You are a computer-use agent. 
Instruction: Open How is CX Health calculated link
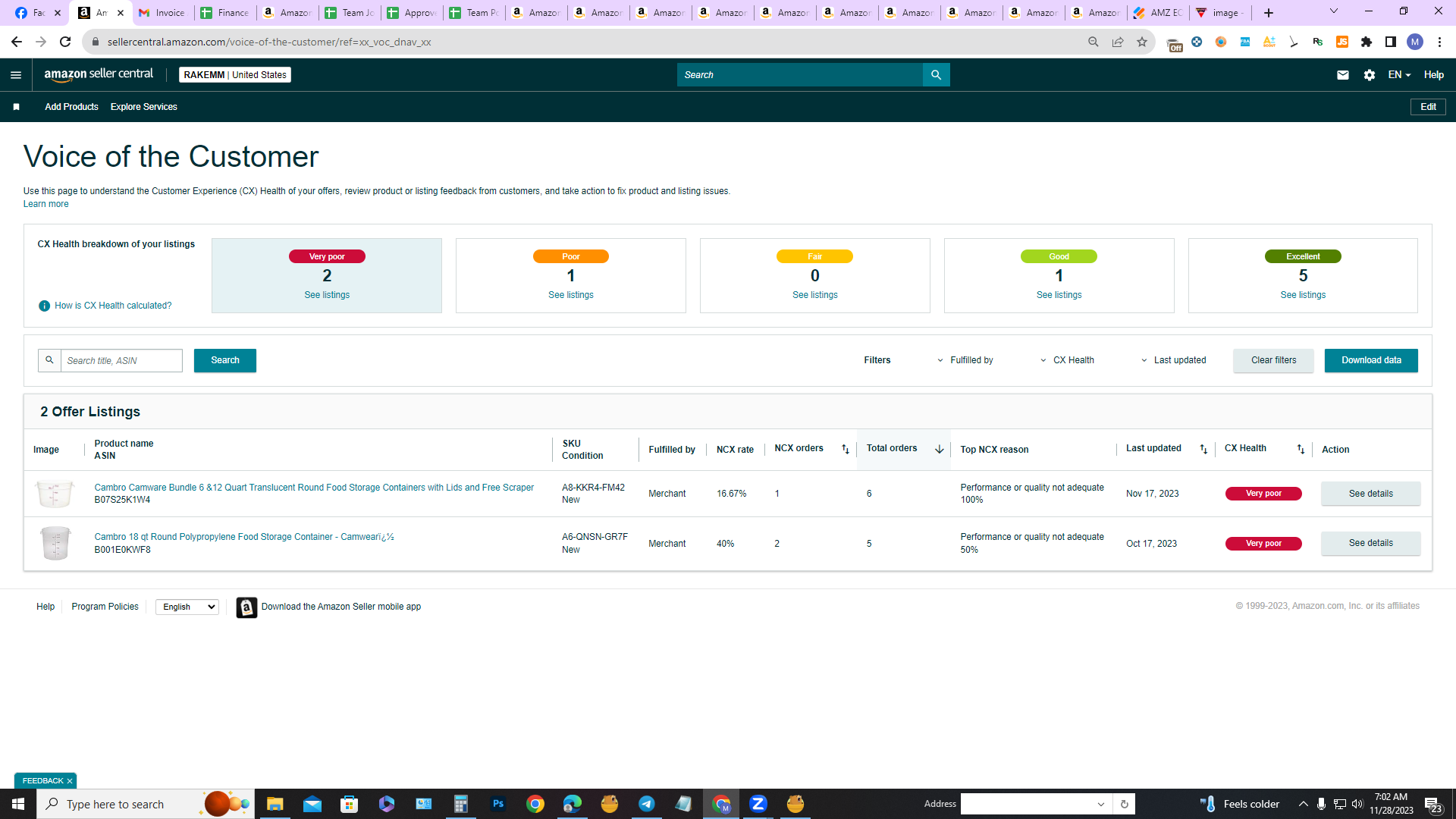[113, 306]
